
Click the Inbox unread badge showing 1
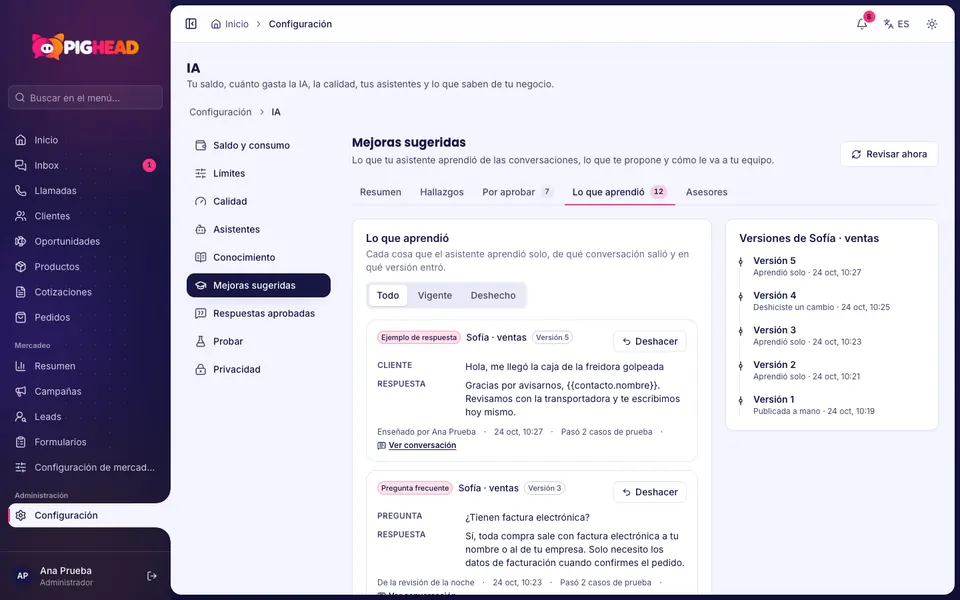149,165
